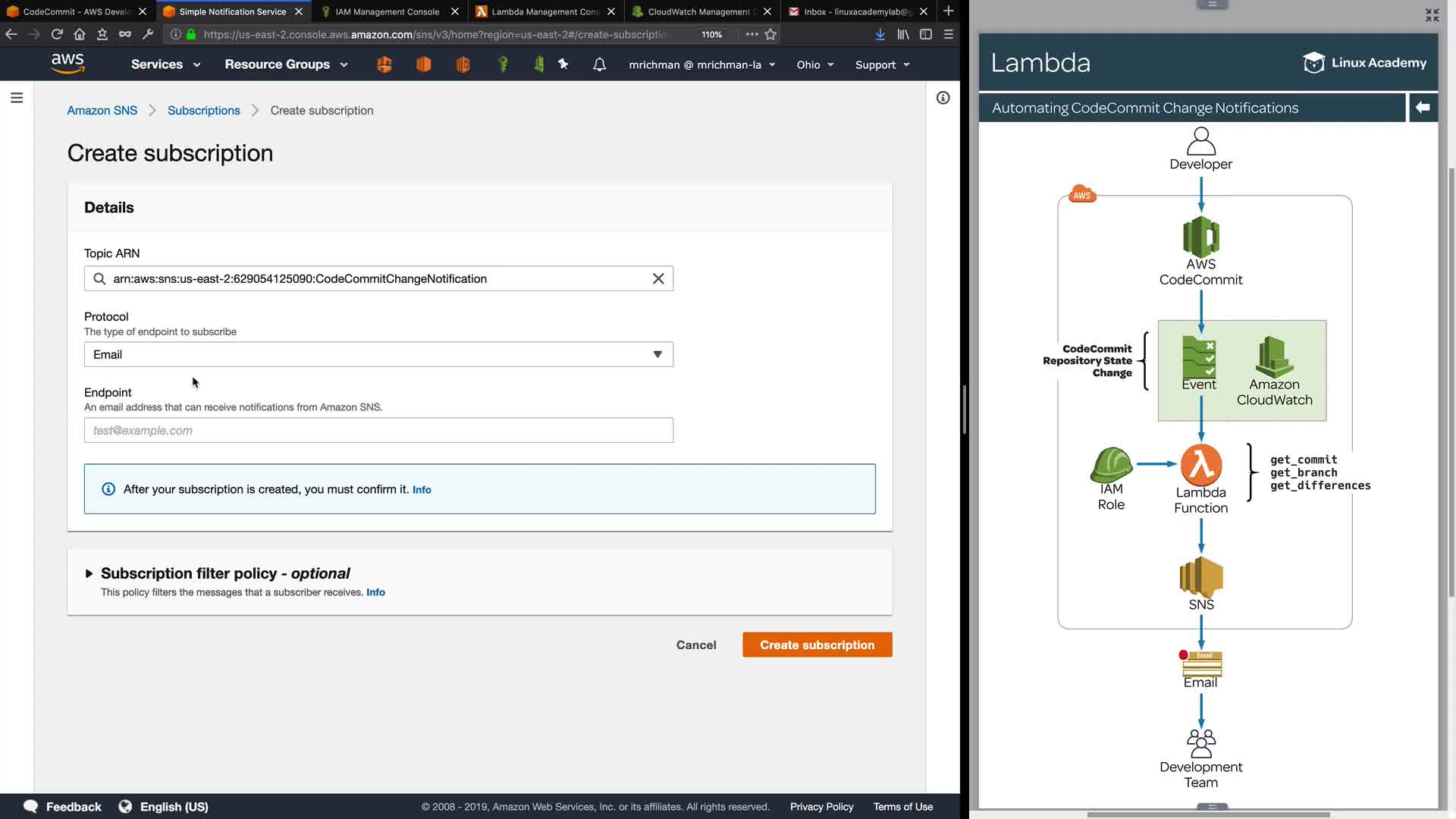This screenshot has height=819, width=1456.
Task: Open the Ohio region selector
Action: (814, 65)
